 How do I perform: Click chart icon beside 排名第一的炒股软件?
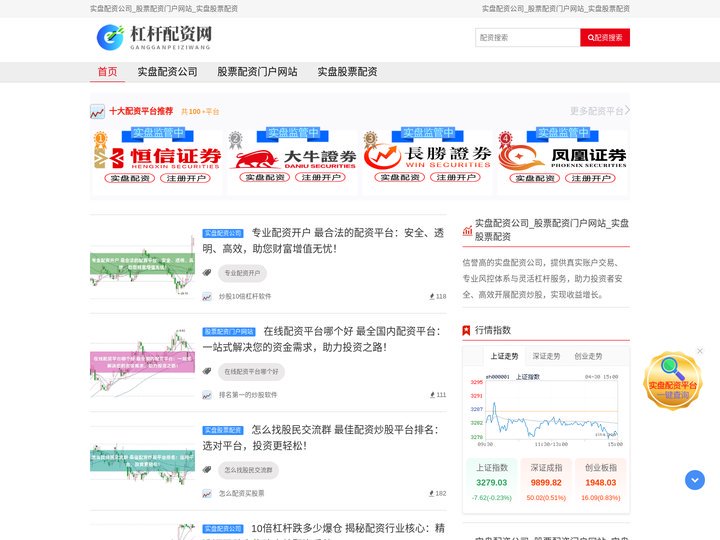(x=207, y=395)
